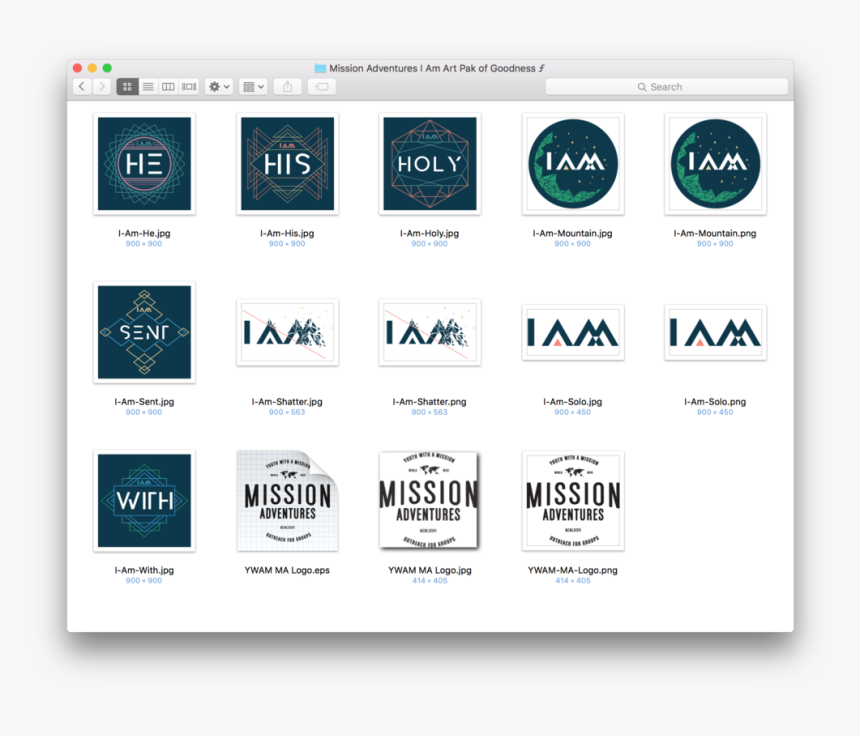The image size is (860, 736).
Task: Click the file name I-Am-With.jpg
Action: click(x=144, y=570)
